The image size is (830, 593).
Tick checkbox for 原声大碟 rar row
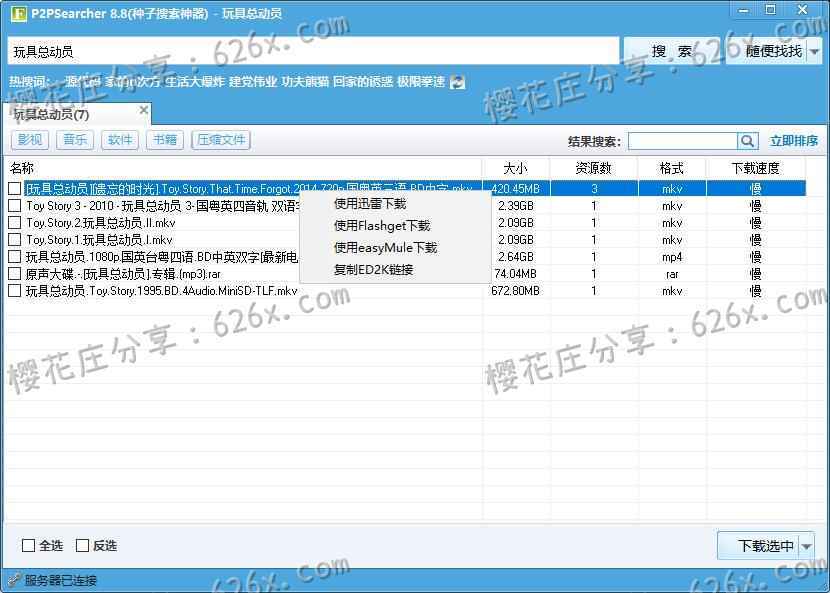click(15, 274)
